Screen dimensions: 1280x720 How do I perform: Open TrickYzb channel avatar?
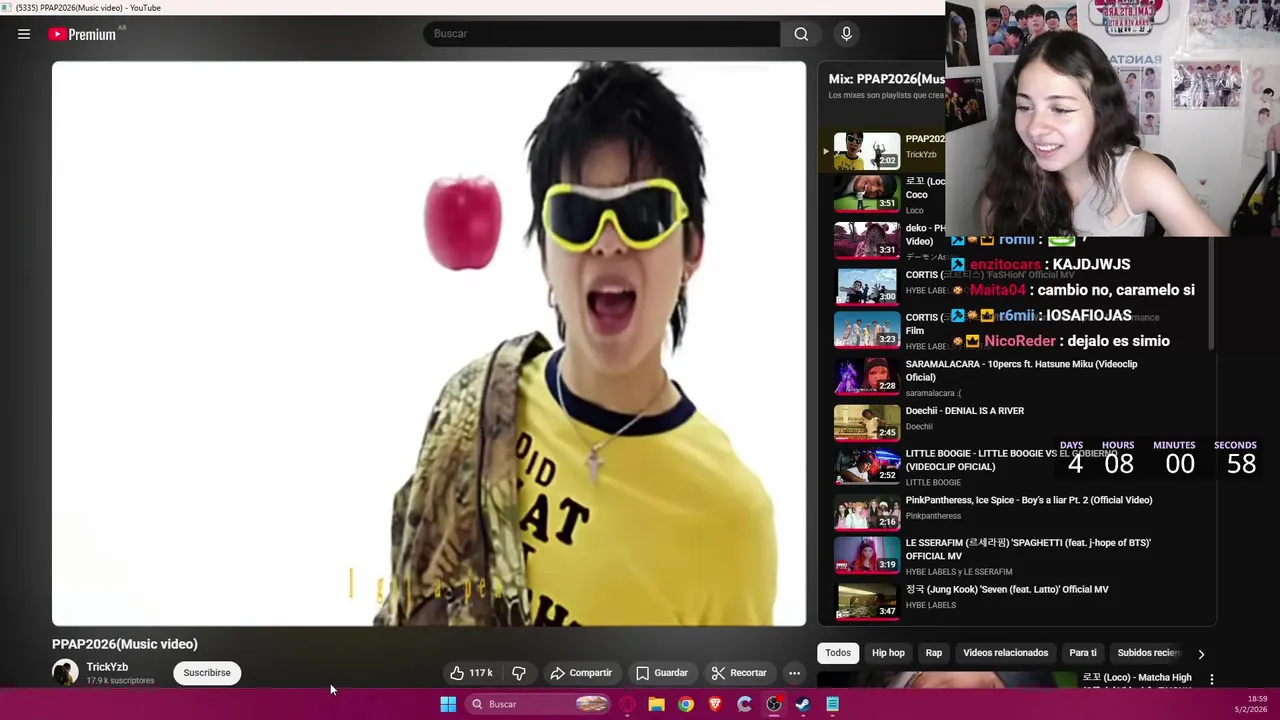pos(65,673)
